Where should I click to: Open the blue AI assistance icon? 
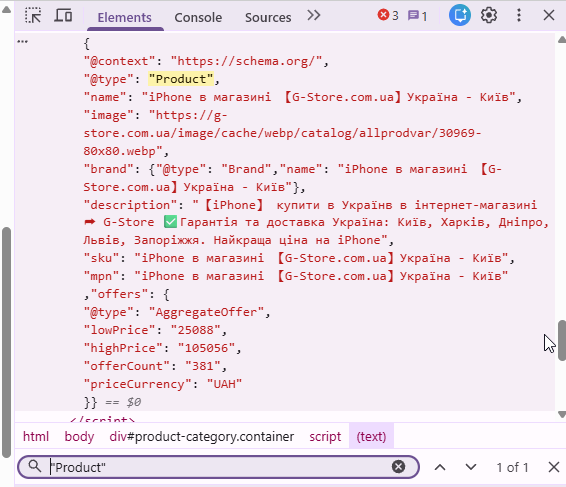460,16
